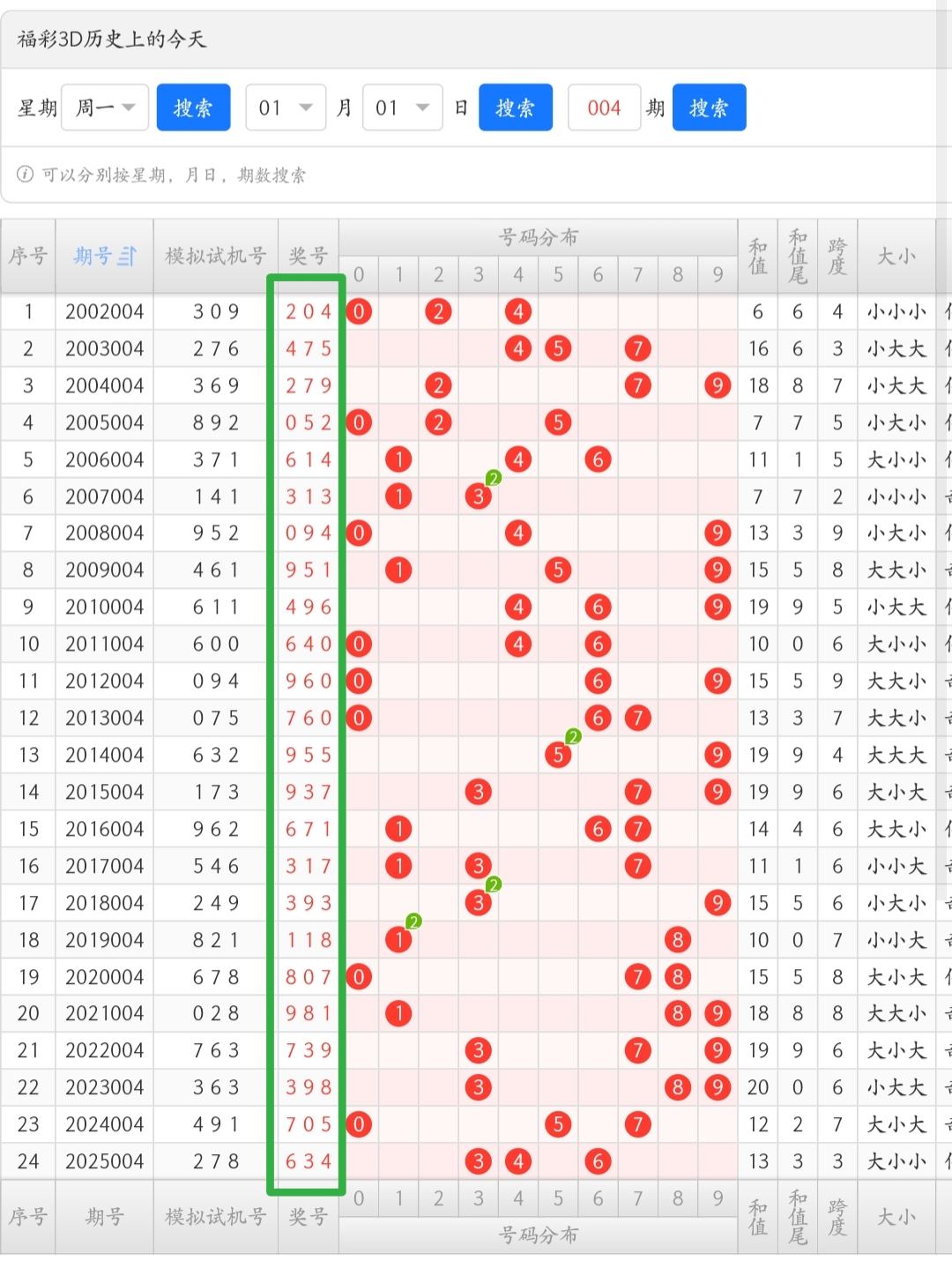The width and height of the screenshot is (952, 1261).
Task: Click winning number 313 in row 6
Action: 309,496
